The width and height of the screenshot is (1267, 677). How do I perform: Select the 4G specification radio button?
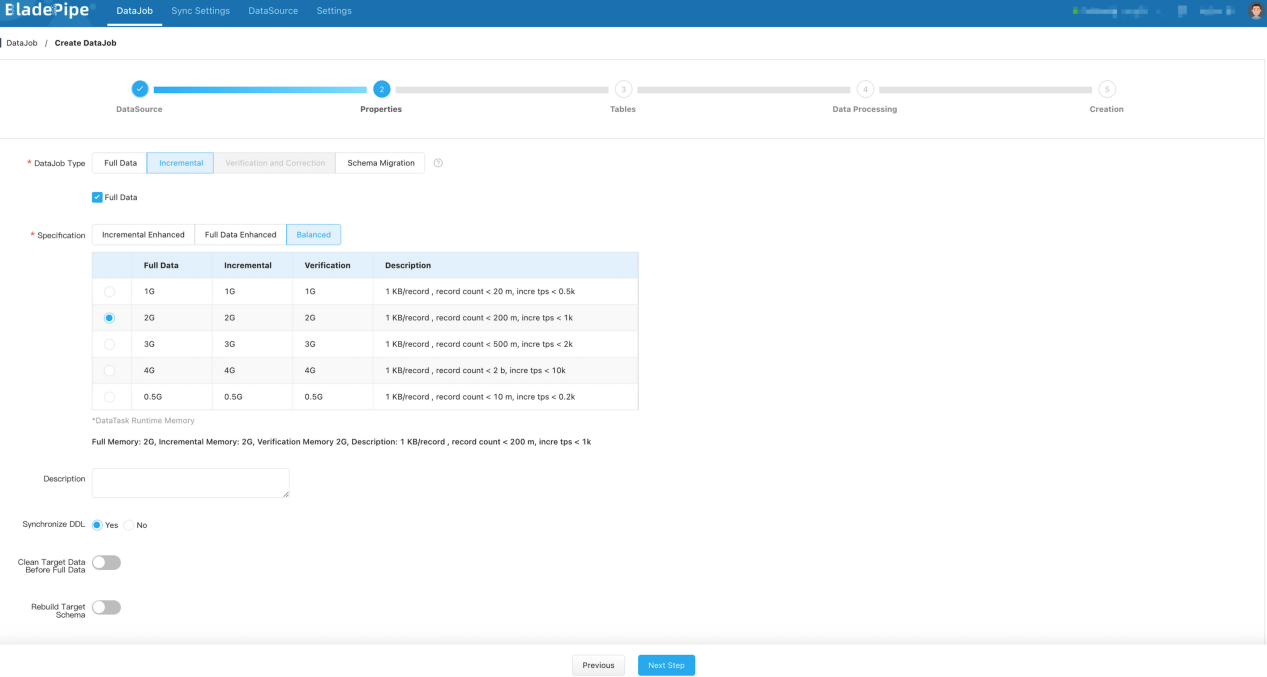click(109, 370)
